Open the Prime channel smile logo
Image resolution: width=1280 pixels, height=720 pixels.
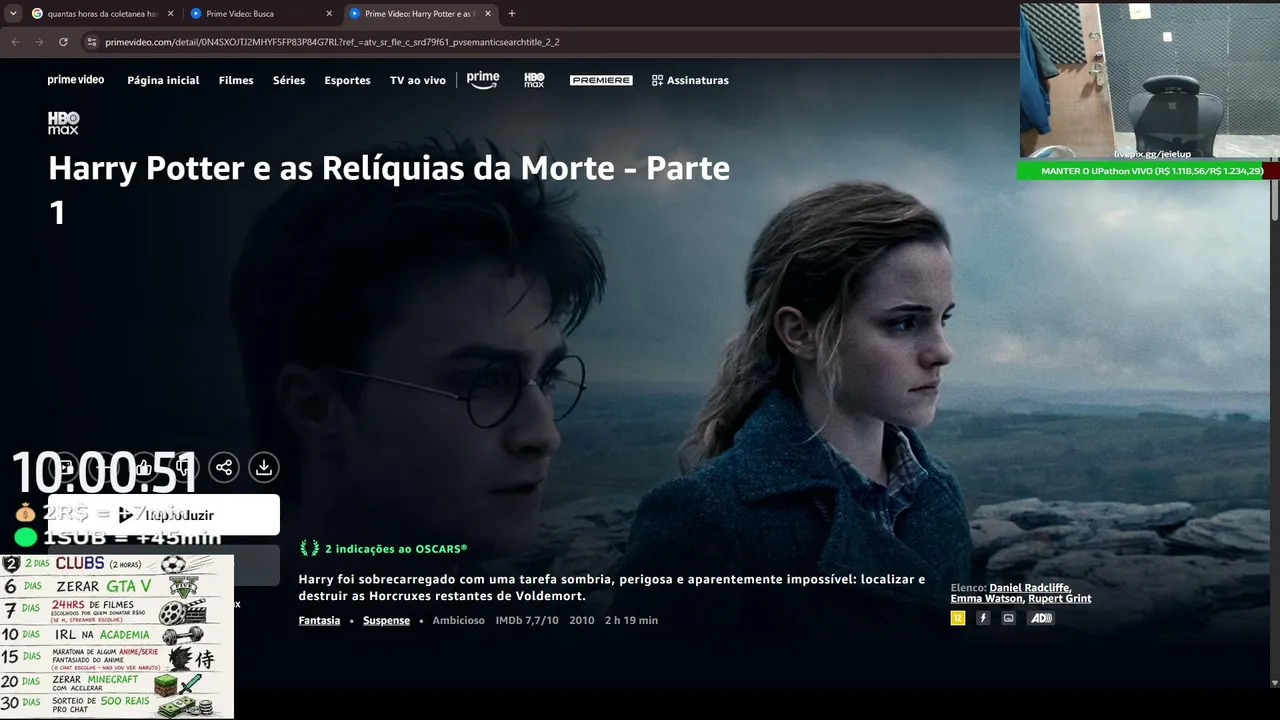tap(483, 80)
